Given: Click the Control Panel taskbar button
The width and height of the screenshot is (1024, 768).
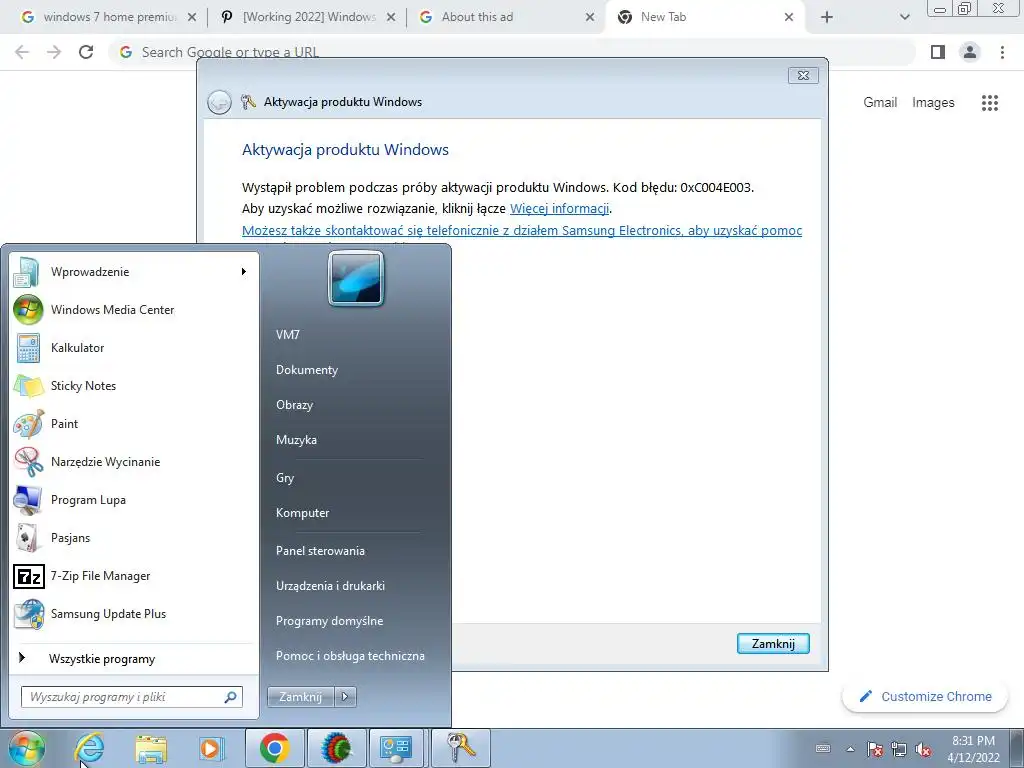Looking at the screenshot, I should click(396, 748).
